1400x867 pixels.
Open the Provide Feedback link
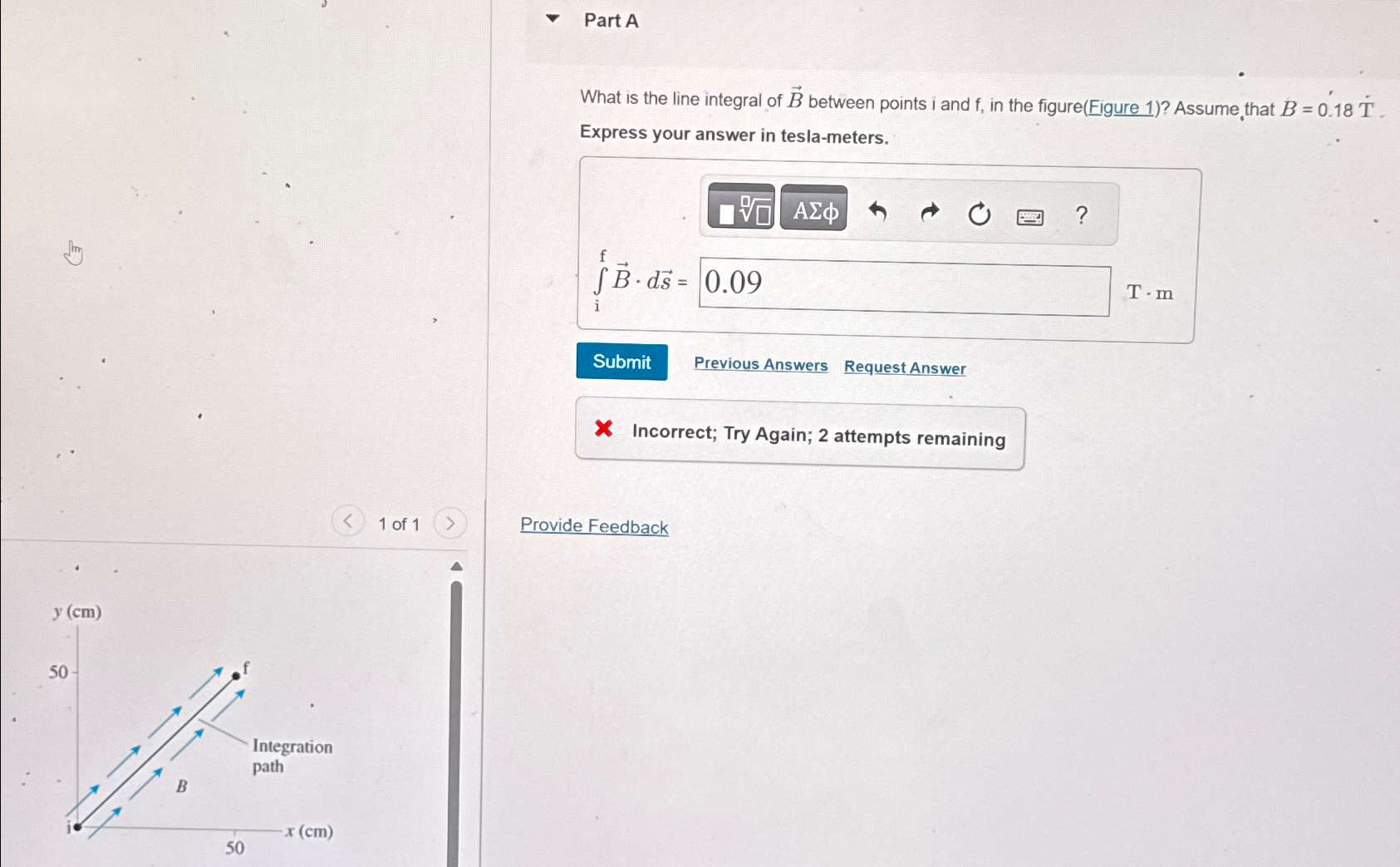tap(594, 526)
